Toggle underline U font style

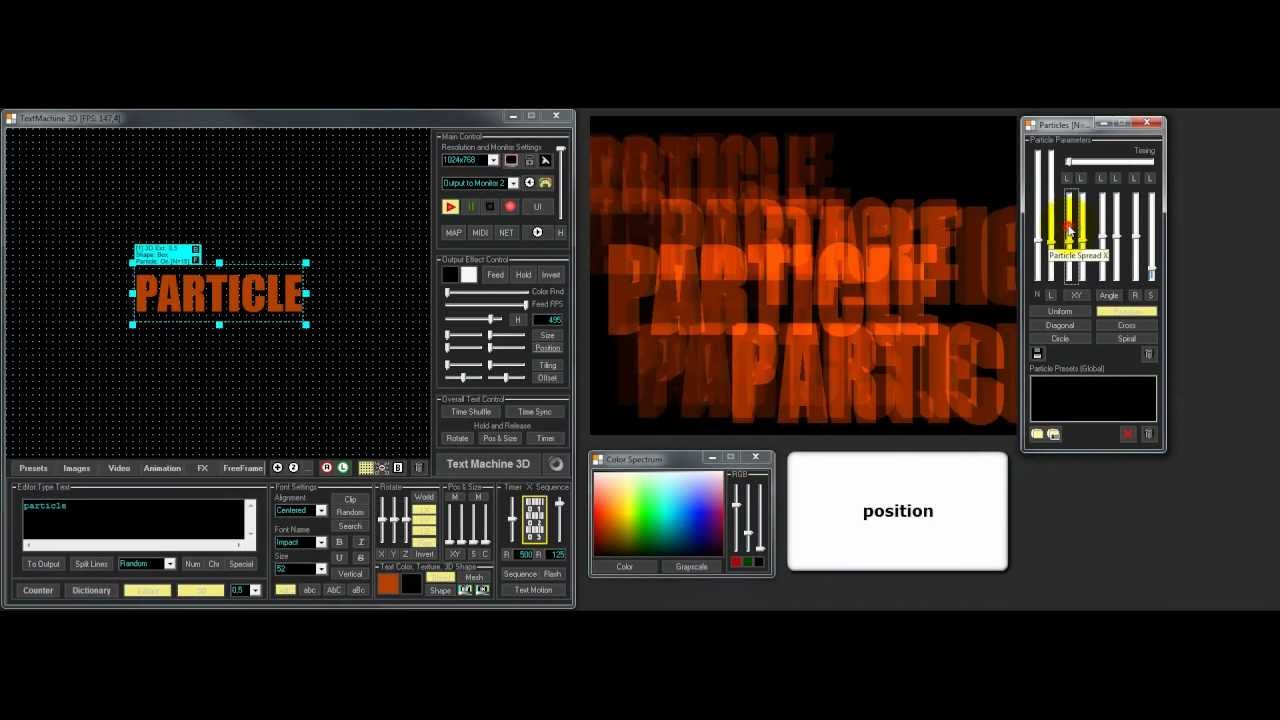tap(339, 558)
